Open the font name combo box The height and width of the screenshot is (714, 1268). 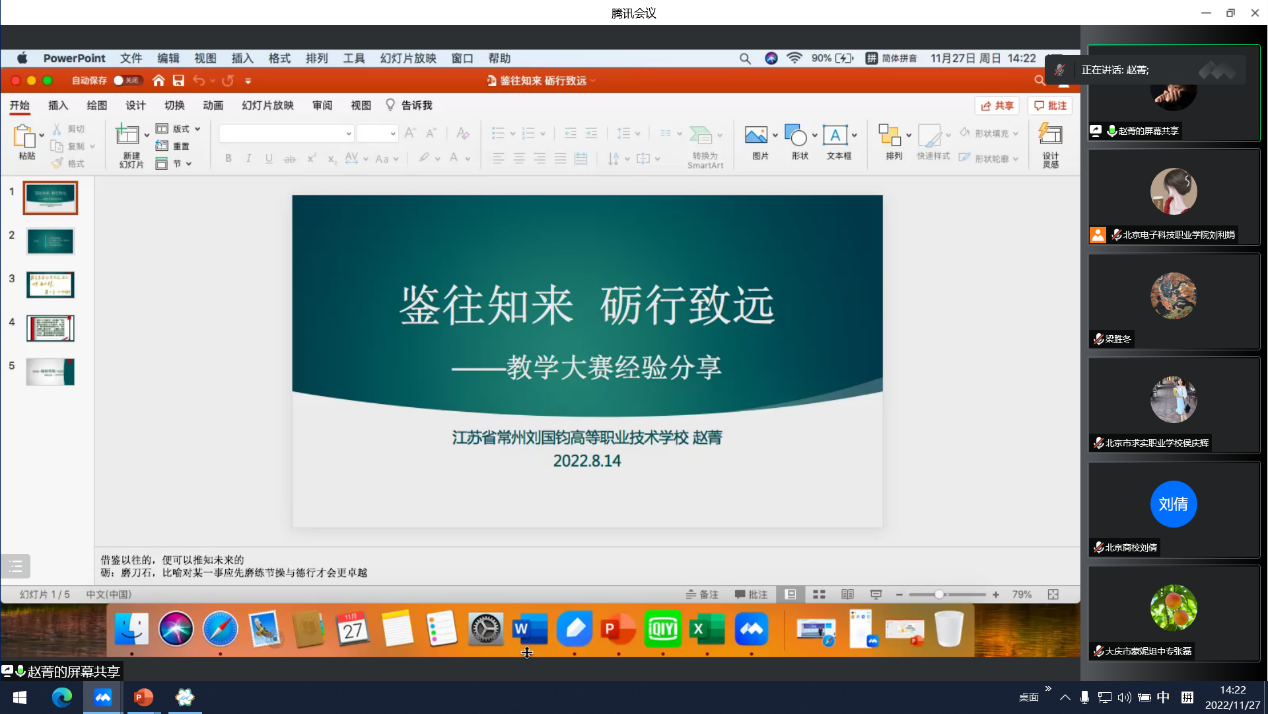tap(286, 133)
